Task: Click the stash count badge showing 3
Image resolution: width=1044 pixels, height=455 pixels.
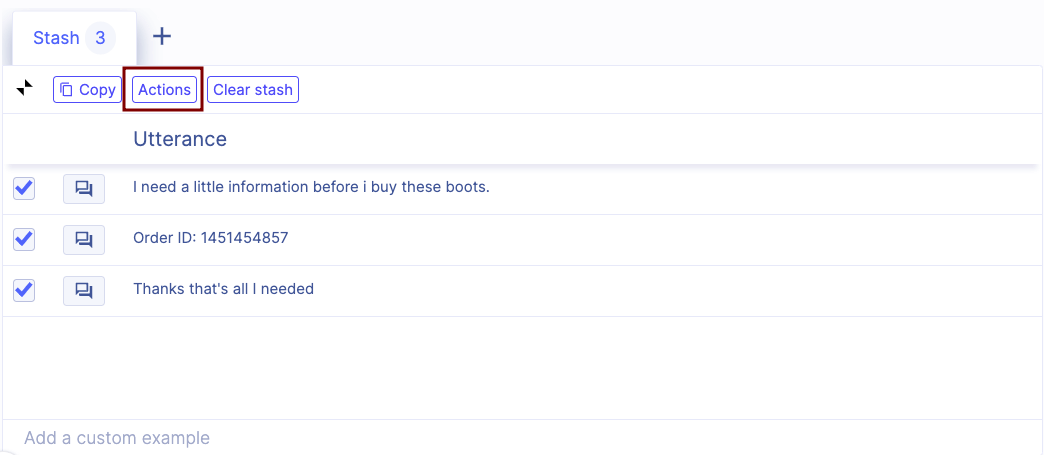Action: coord(100,38)
